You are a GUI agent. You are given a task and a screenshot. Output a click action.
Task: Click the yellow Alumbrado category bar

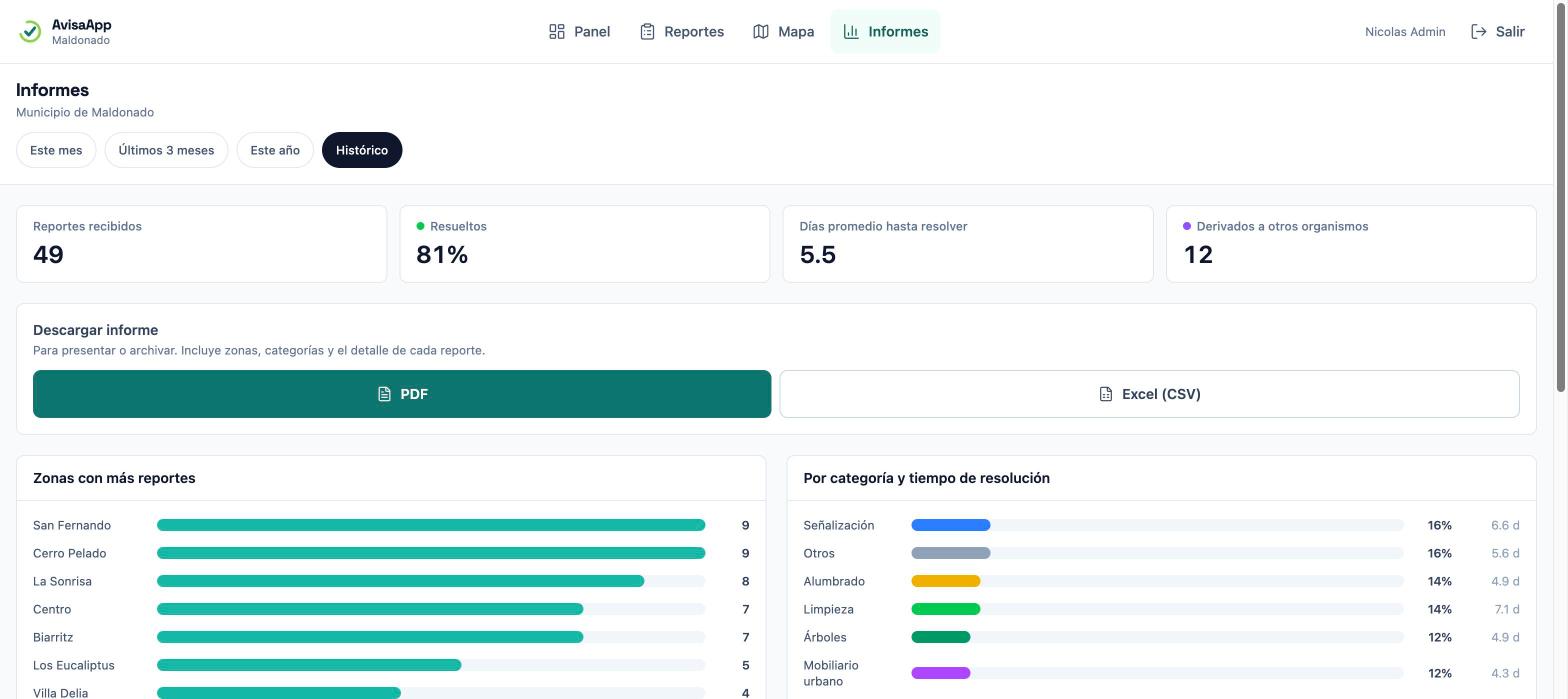(x=945, y=581)
